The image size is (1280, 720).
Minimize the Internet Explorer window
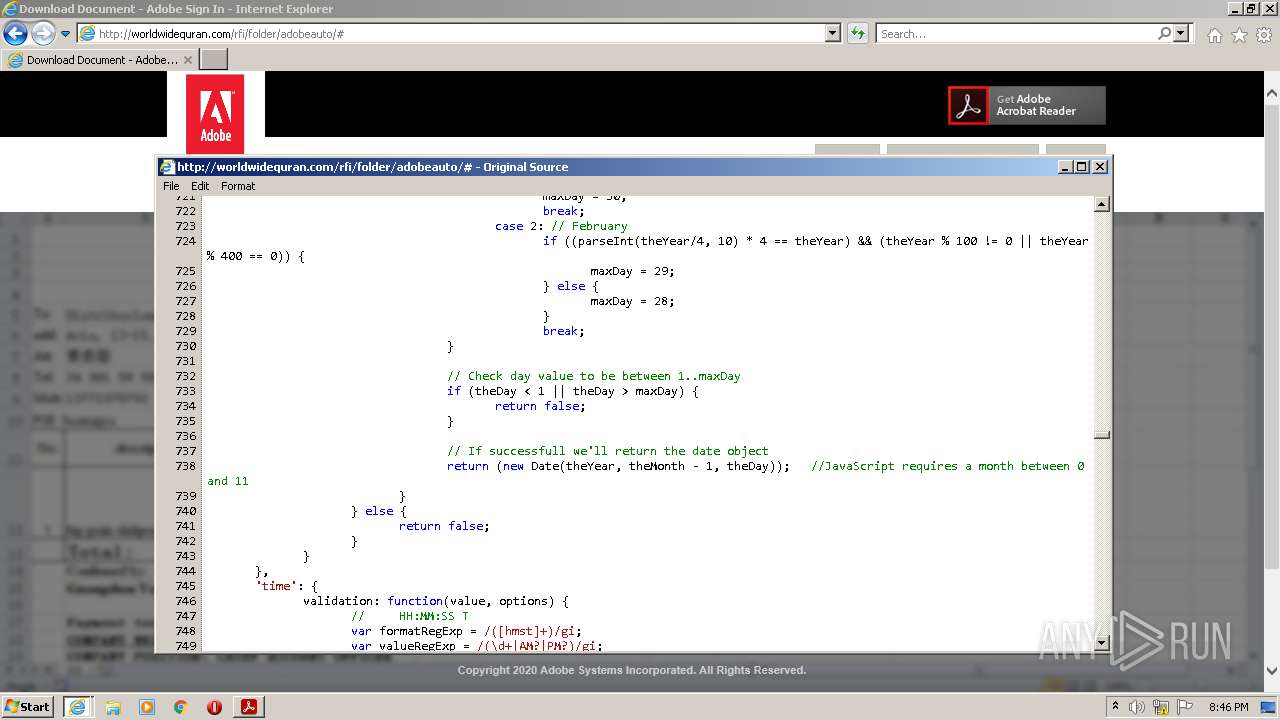click(1234, 8)
